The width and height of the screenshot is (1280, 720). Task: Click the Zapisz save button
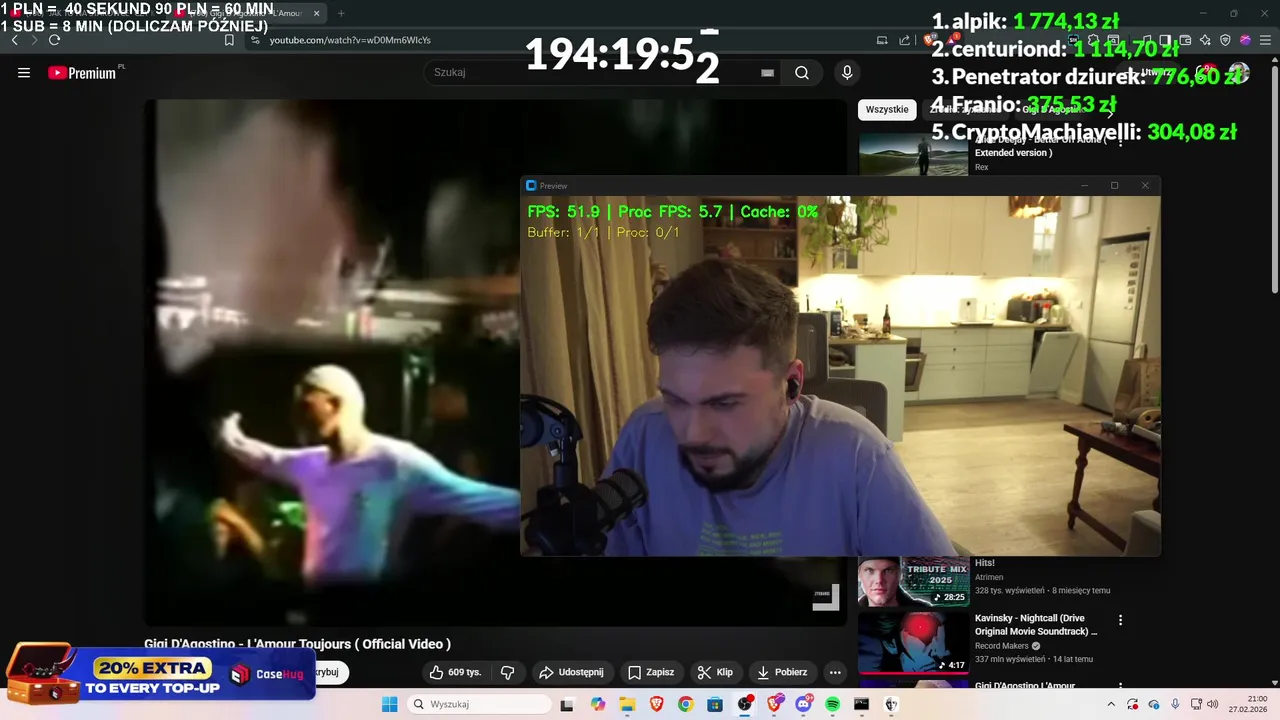click(x=650, y=672)
